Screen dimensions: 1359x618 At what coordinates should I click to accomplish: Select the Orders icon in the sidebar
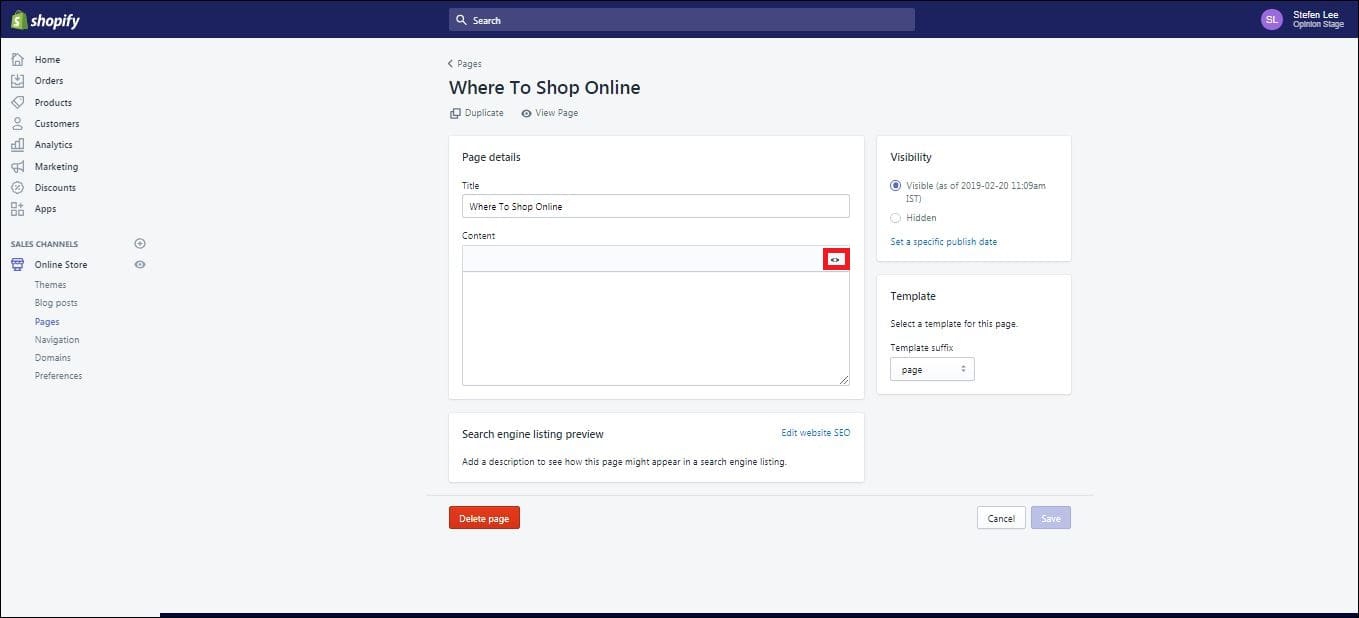pyautogui.click(x=18, y=80)
